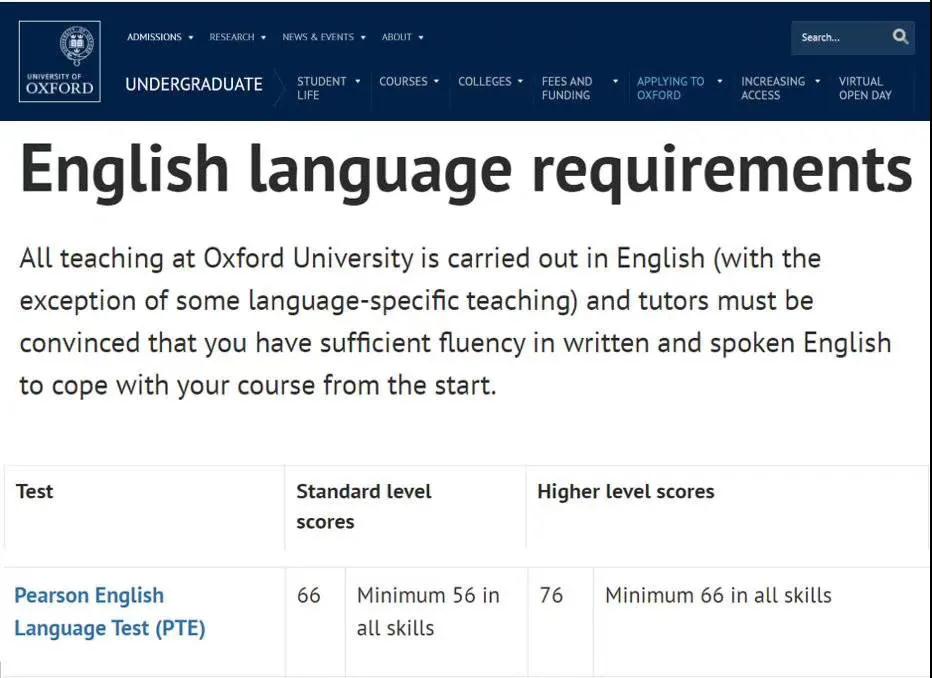The height and width of the screenshot is (678, 932).
Task: Expand the Admissions dropdown menu
Action: tap(160, 37)
